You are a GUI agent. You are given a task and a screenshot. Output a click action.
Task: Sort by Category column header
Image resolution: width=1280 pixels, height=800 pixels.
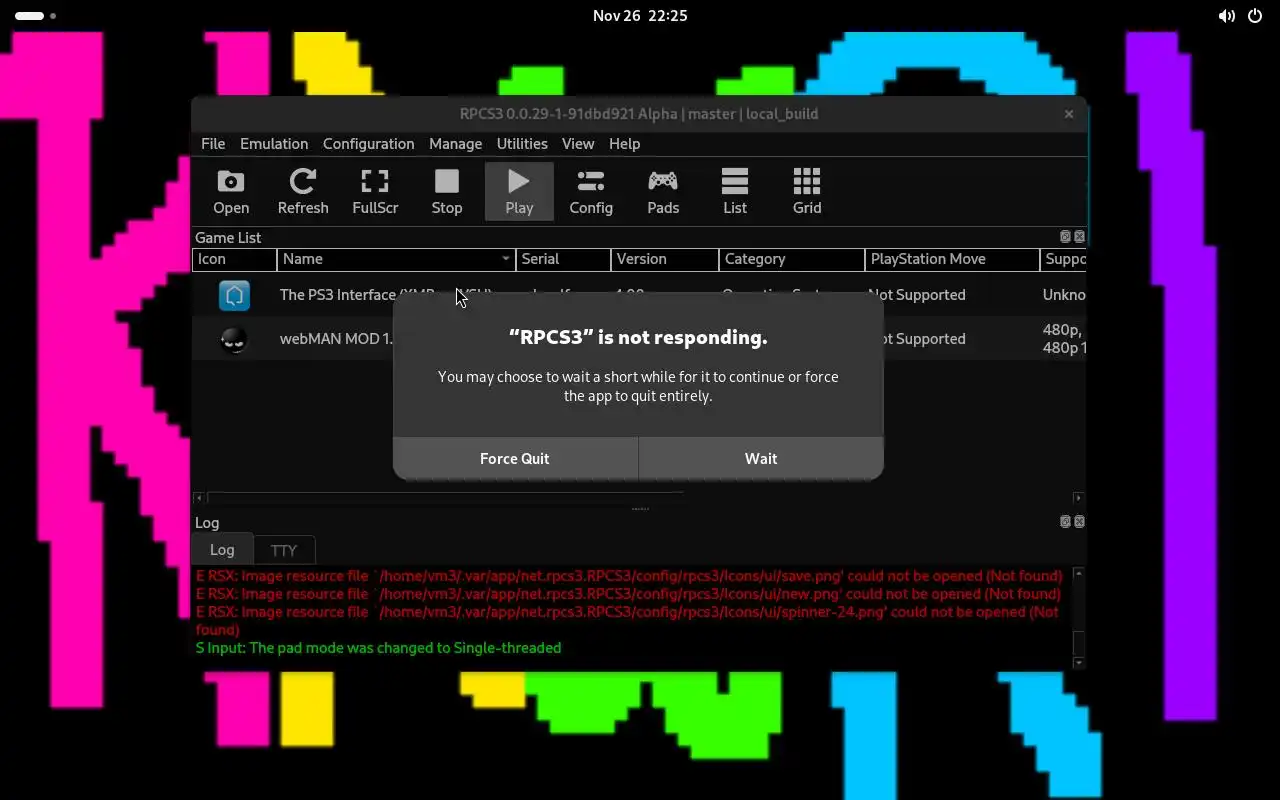coord(791,259)
